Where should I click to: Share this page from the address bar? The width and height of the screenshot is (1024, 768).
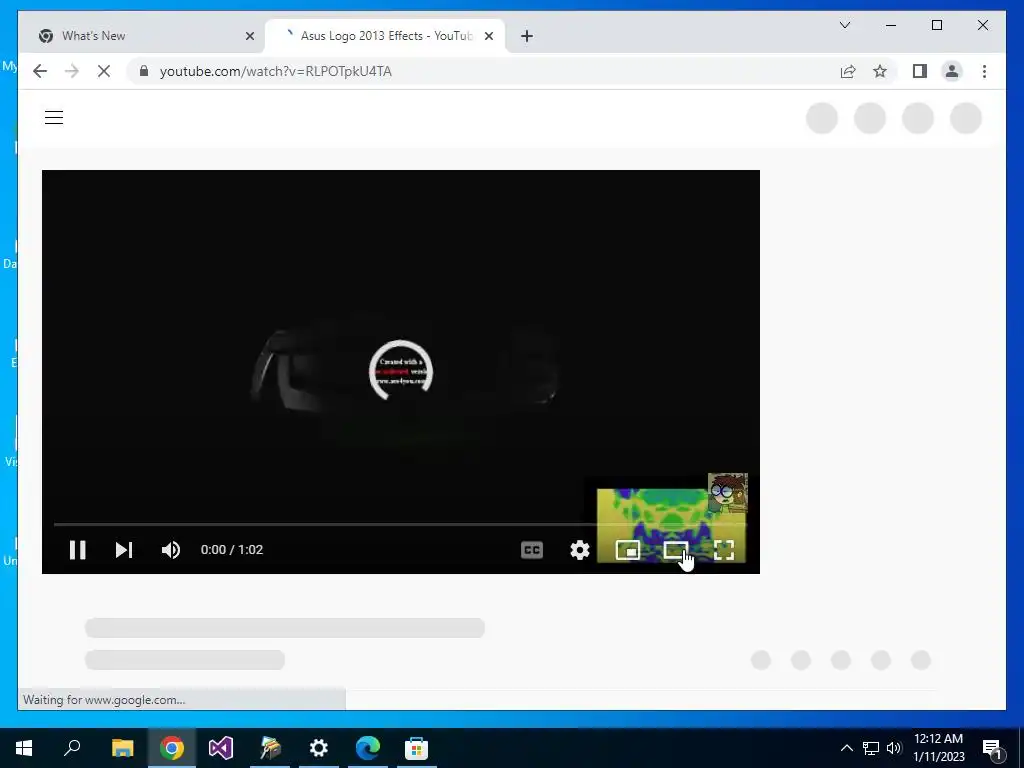click(x=848, y=71)
